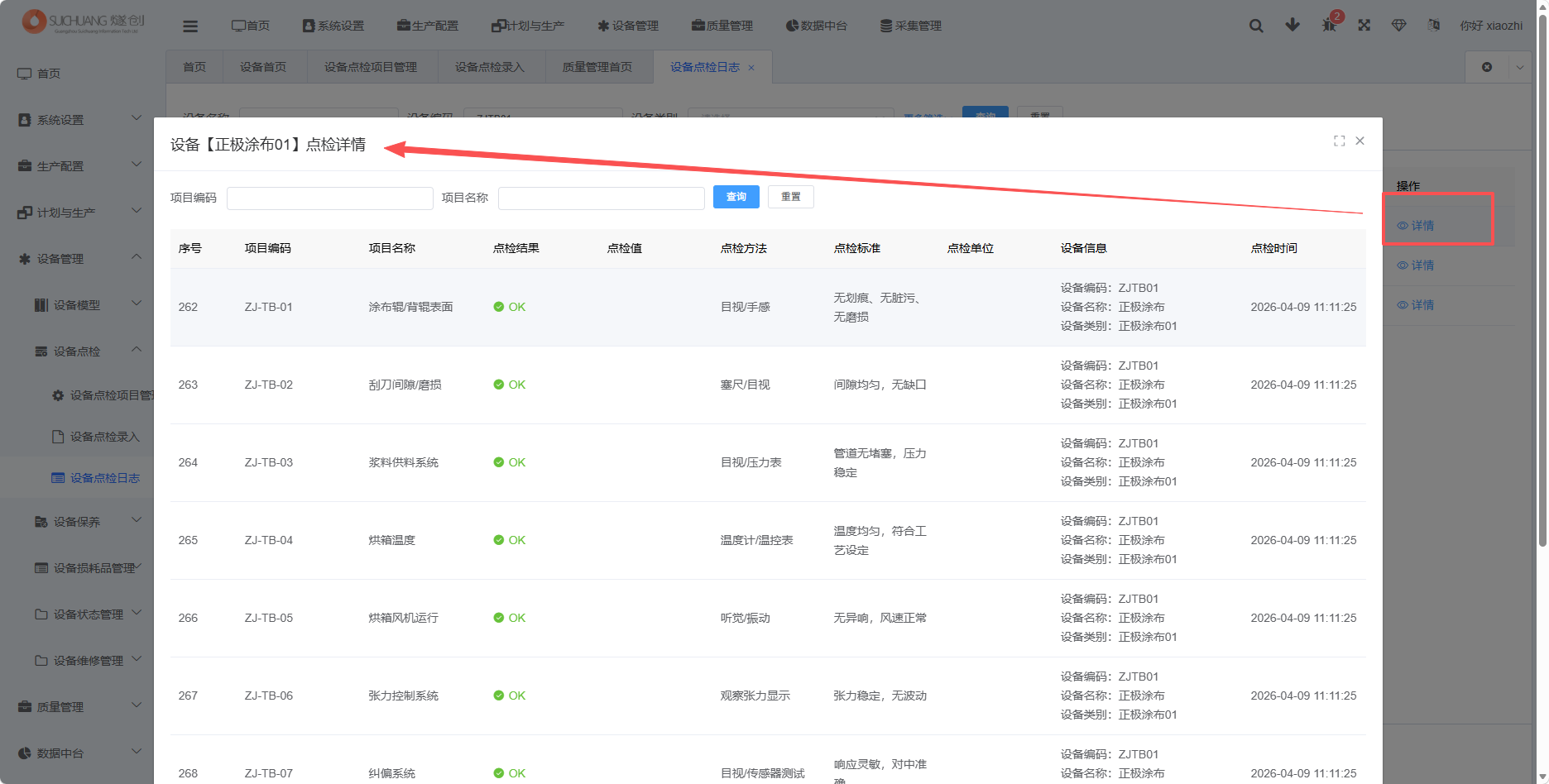Image resolution: width=1549 pixels, height=784 pixels.
Task: Click the OK result in row 266
Action: 510,618
